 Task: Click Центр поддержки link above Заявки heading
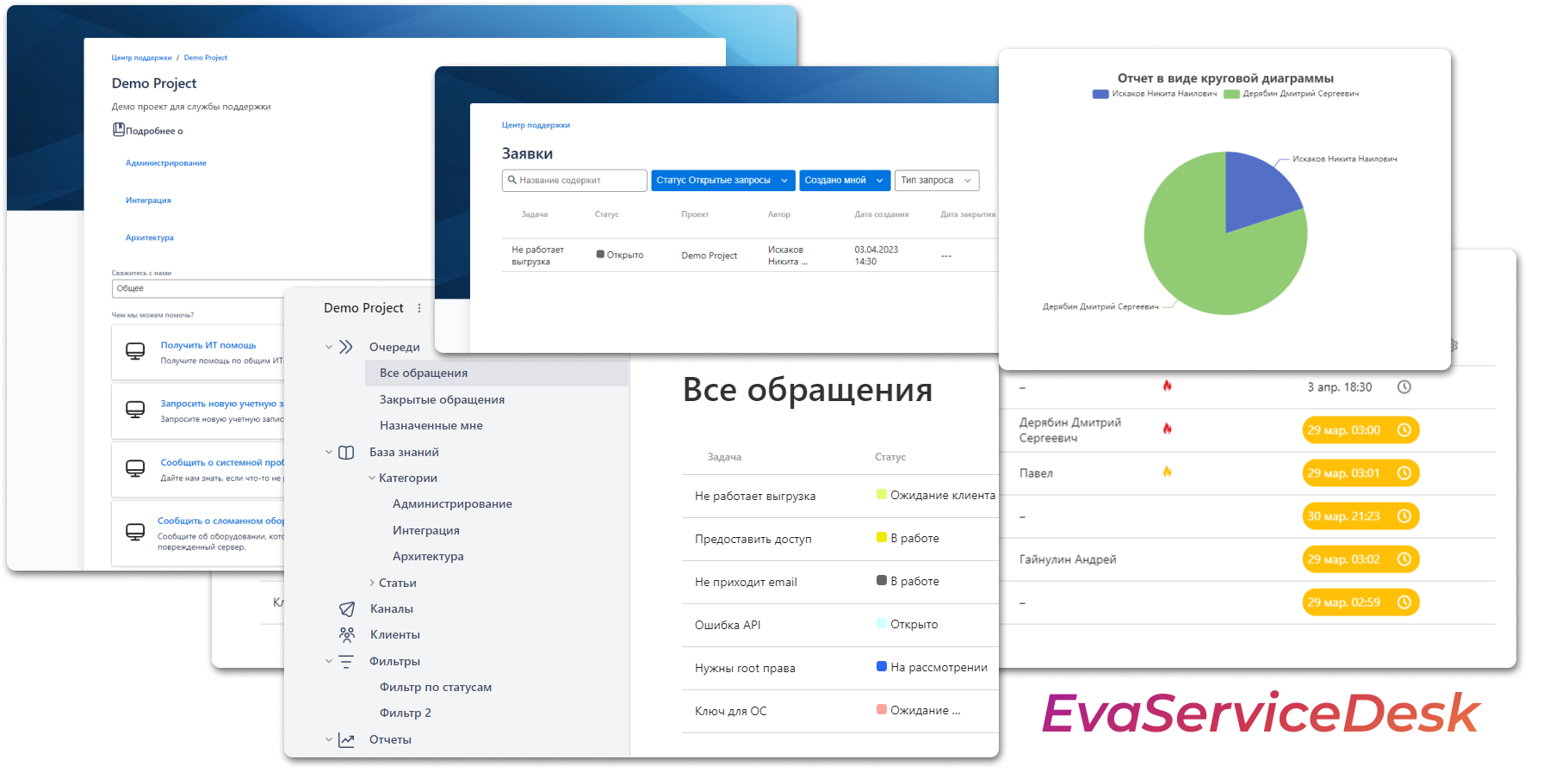[536, 125]
